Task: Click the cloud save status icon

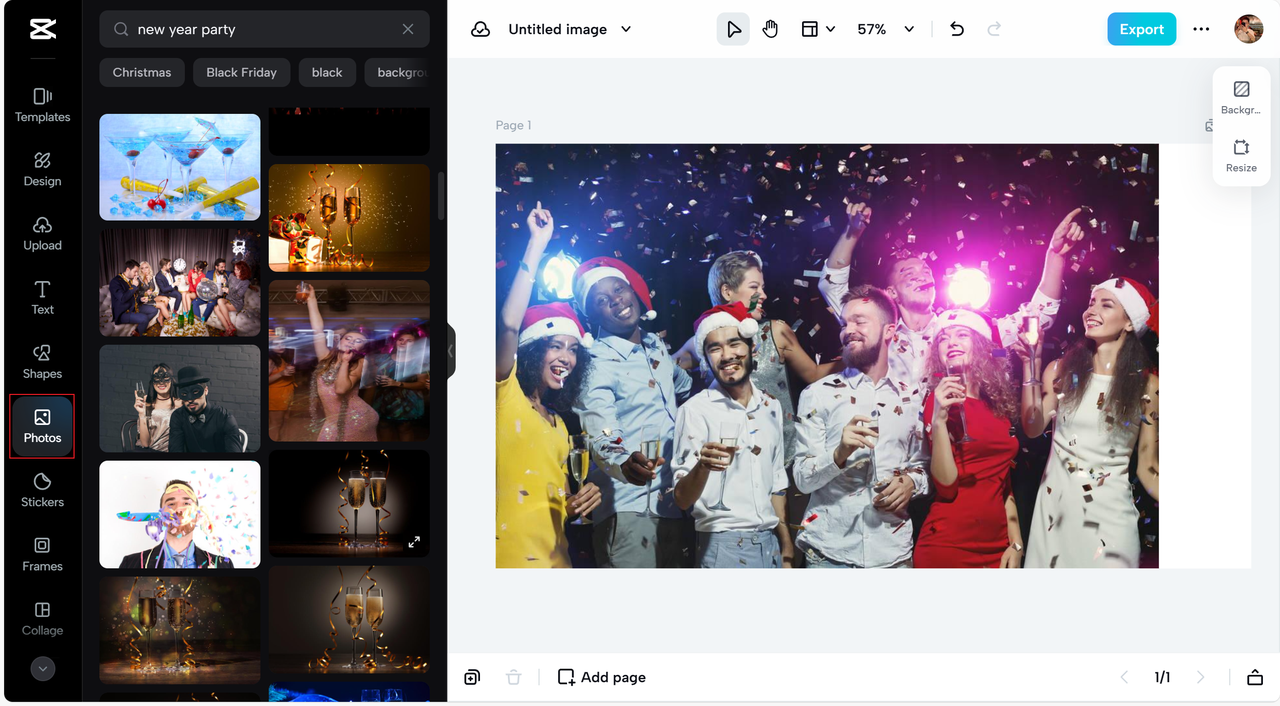Action: click(480, 29)
